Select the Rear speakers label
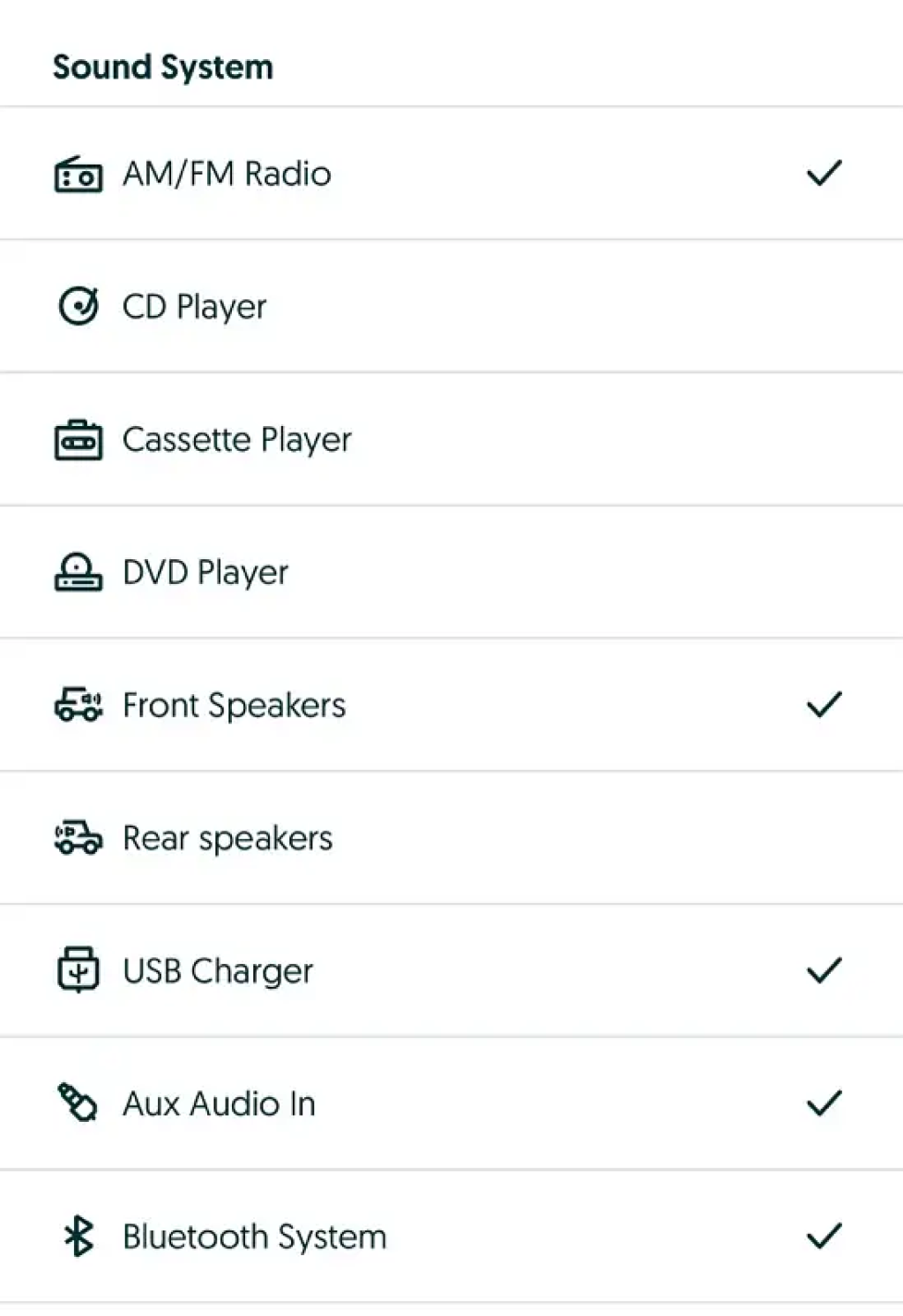The width and height of the screenshot is (903, 1316). [228, 838]
